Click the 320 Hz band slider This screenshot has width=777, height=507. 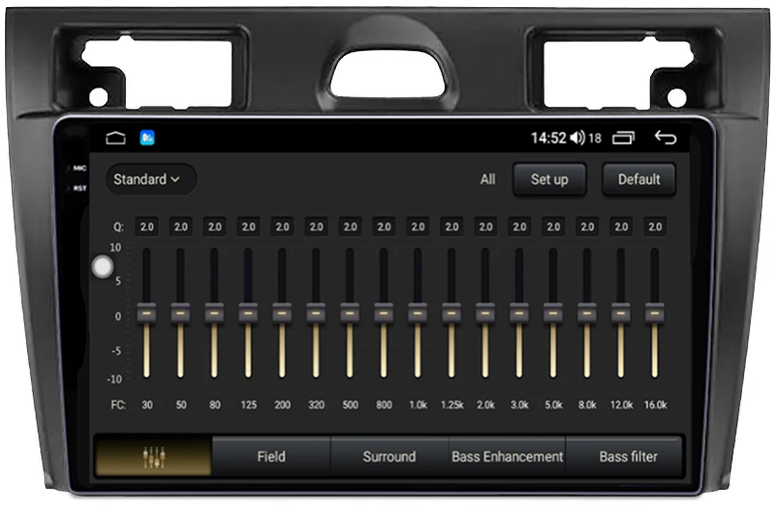tap(316, 313)
